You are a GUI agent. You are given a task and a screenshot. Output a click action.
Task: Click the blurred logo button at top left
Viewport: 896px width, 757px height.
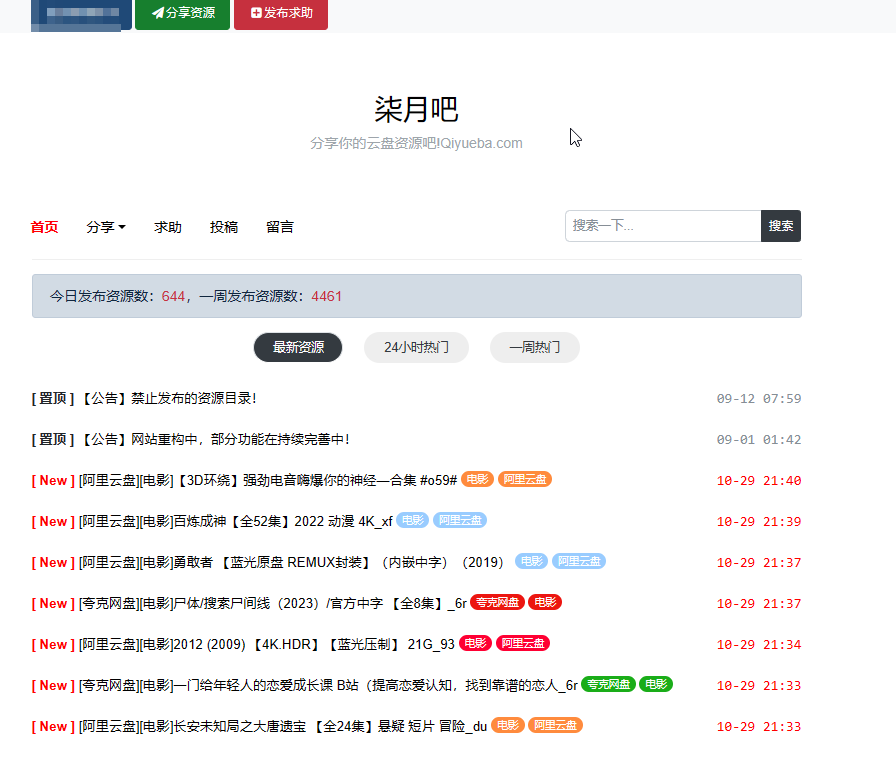click(x=81, y=14)
